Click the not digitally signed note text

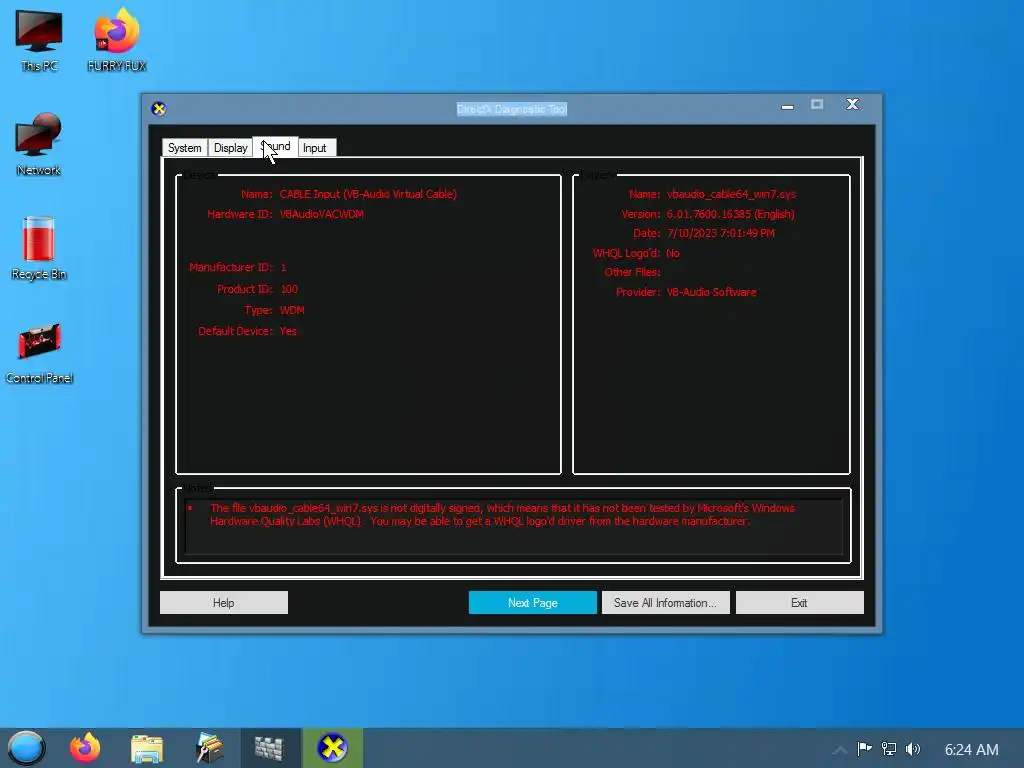pyautogui.click(x=502, y=515)
